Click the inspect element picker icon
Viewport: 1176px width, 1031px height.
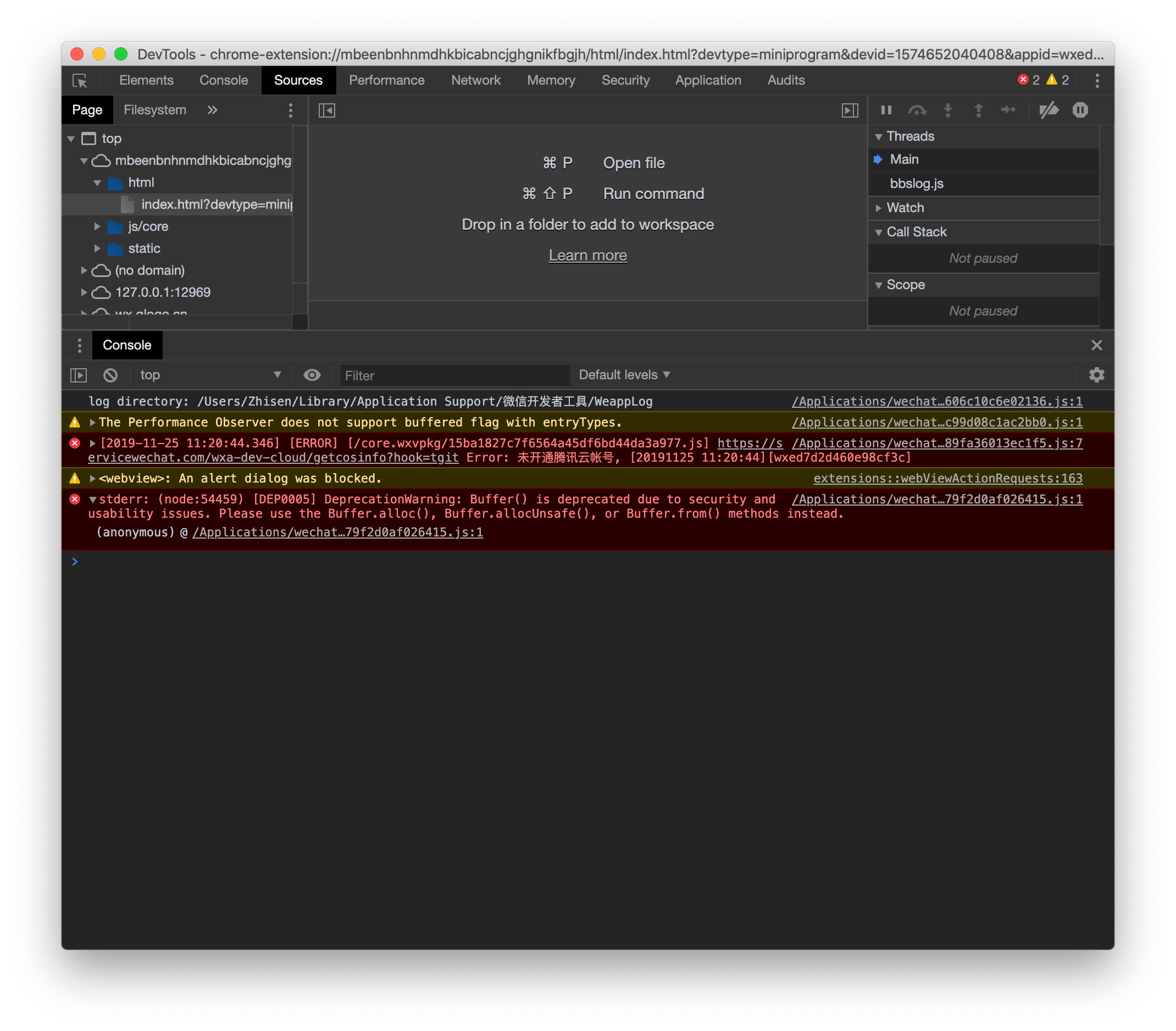click(79, 81)
